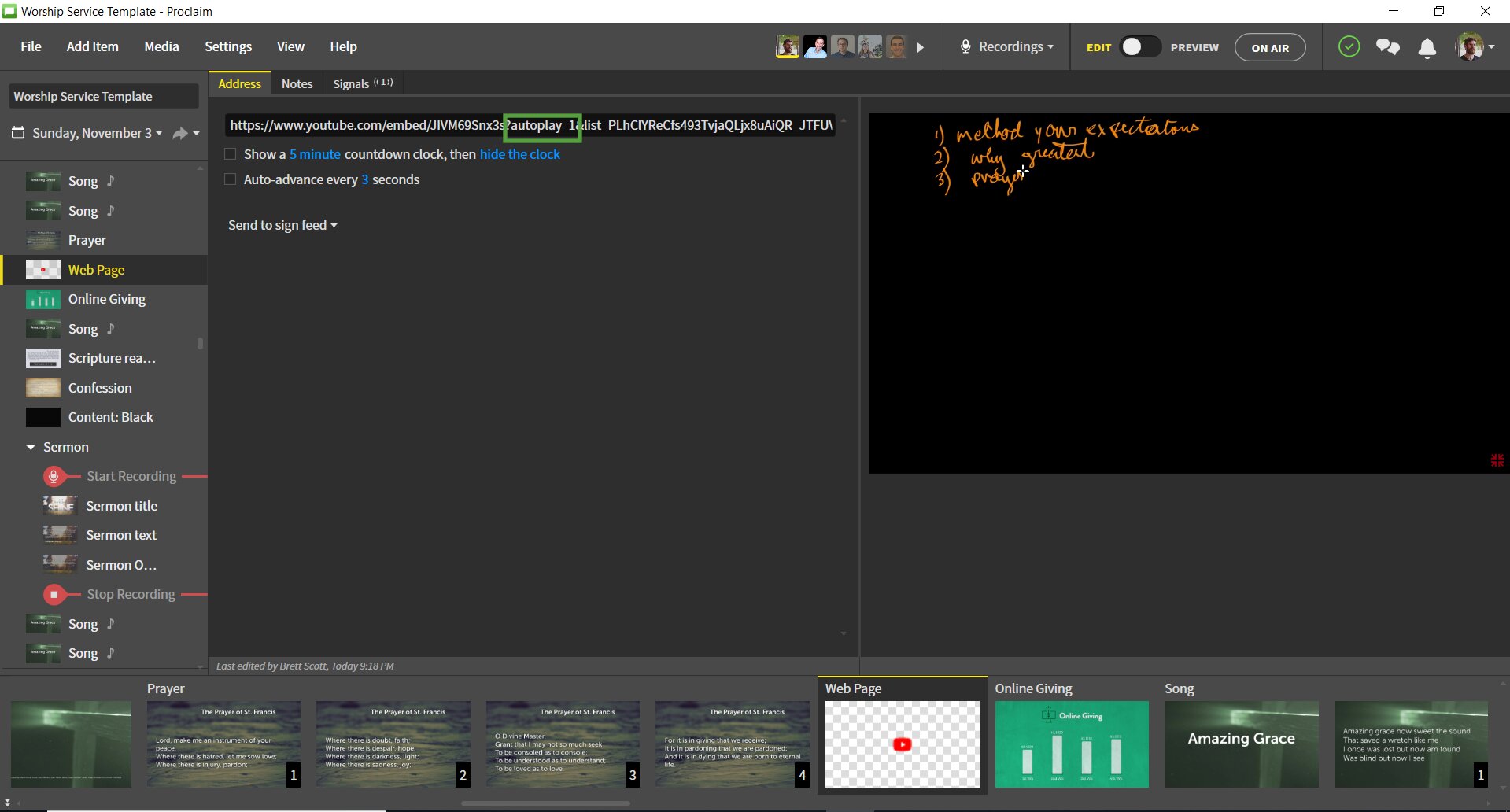
Task: Open the Add Item menu
Action: point(92,47)
